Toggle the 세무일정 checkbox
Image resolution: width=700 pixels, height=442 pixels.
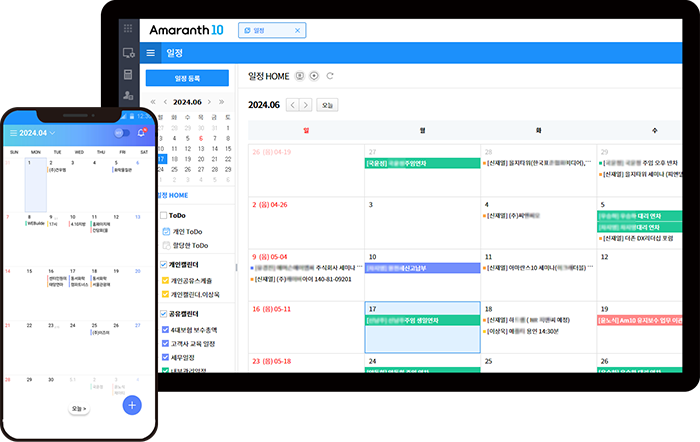pyautogui.click(x=165, y=357)
